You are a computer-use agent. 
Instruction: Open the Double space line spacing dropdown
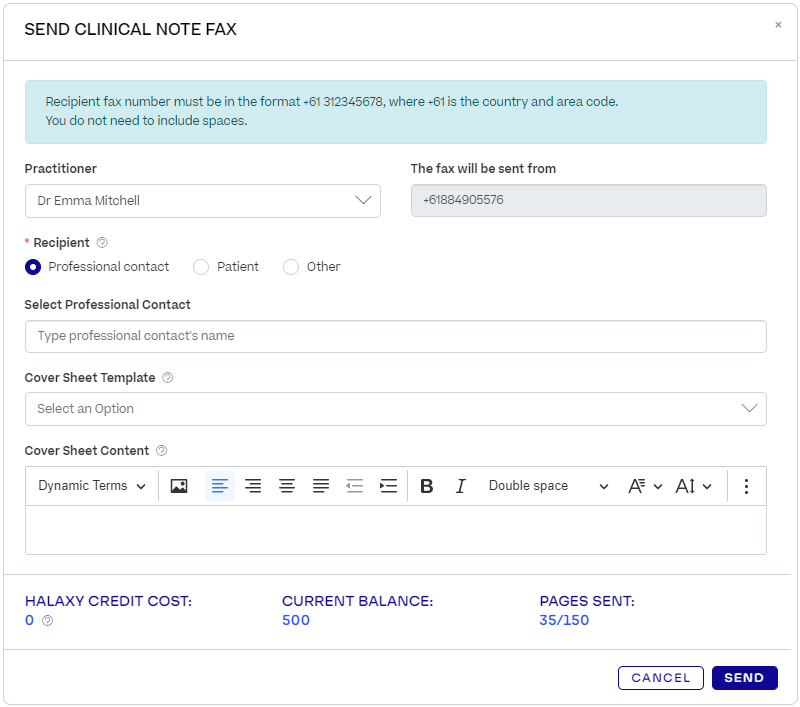[548, 485]
